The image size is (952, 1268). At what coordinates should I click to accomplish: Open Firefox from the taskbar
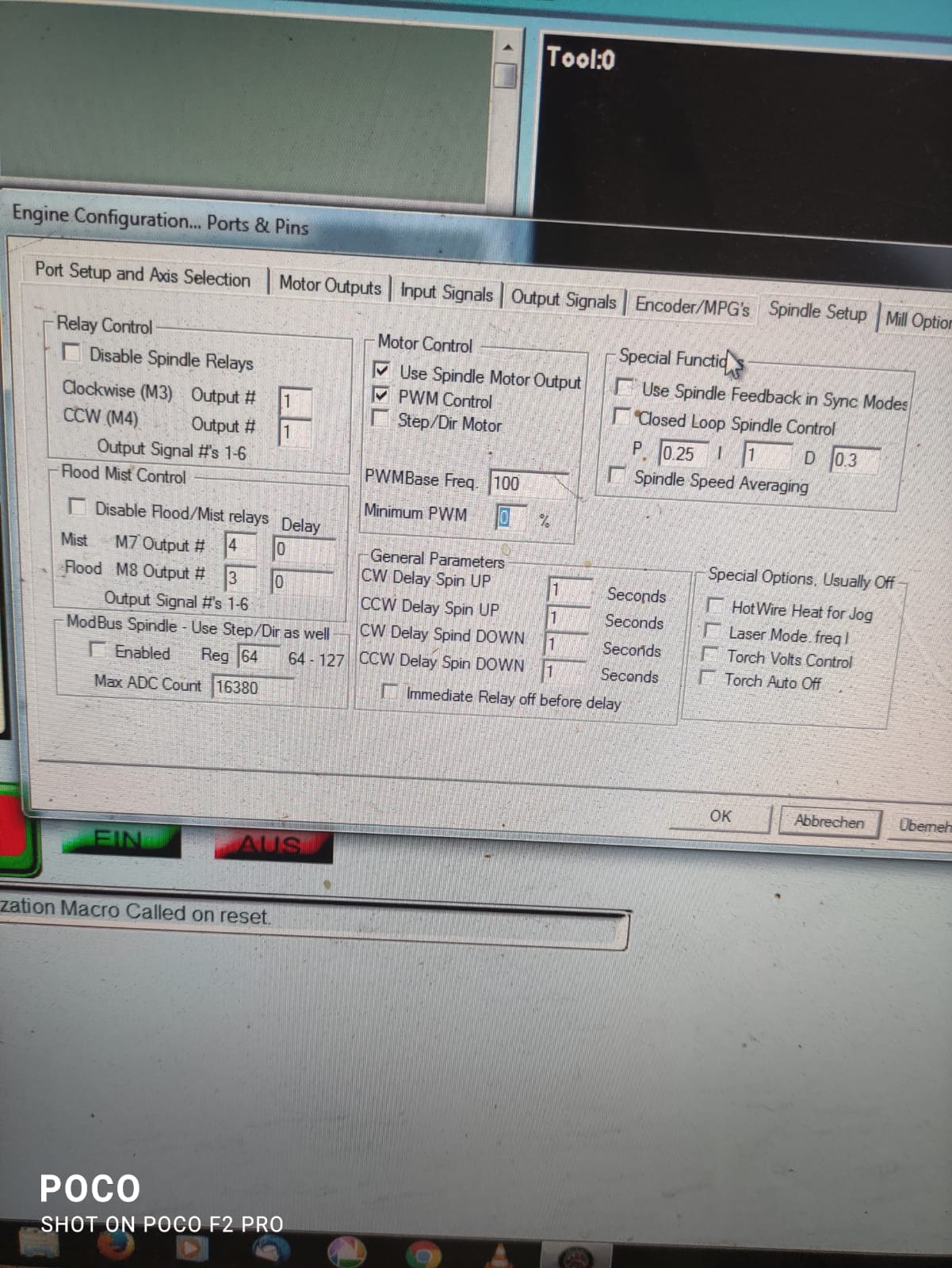(x=117, y=1246)
